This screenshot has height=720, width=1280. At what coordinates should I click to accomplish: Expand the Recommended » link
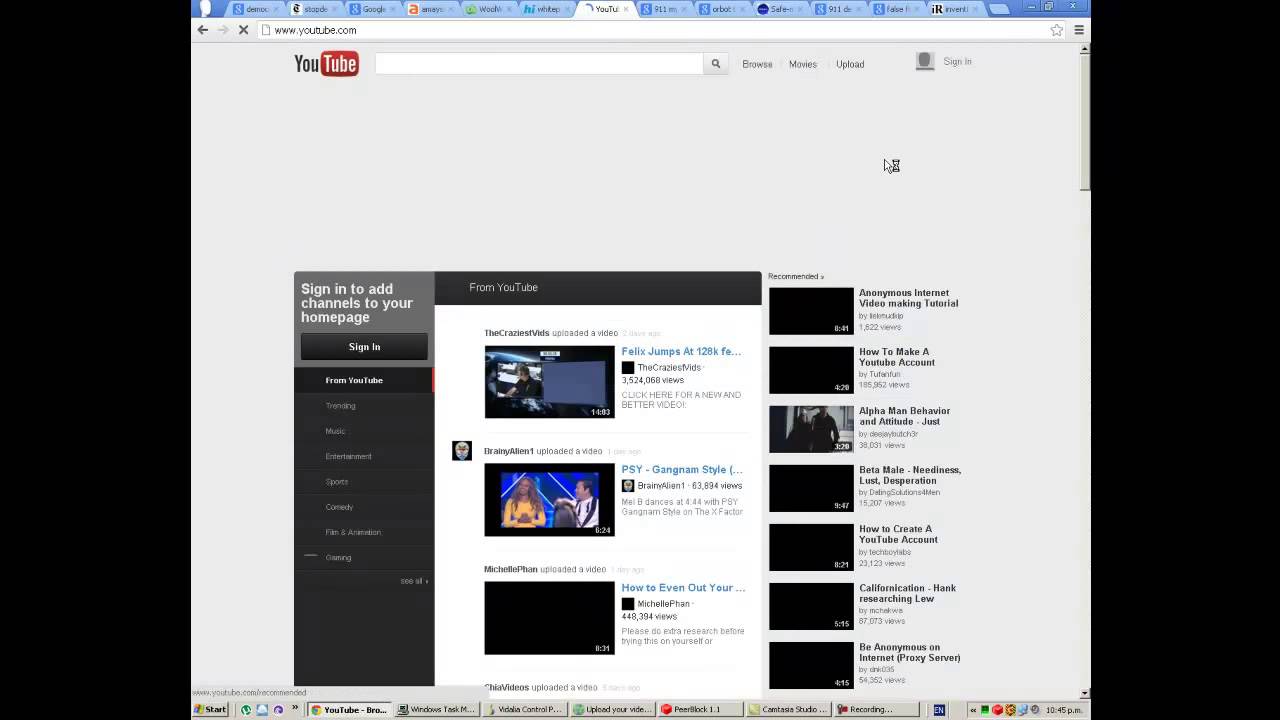coord(796,276)
